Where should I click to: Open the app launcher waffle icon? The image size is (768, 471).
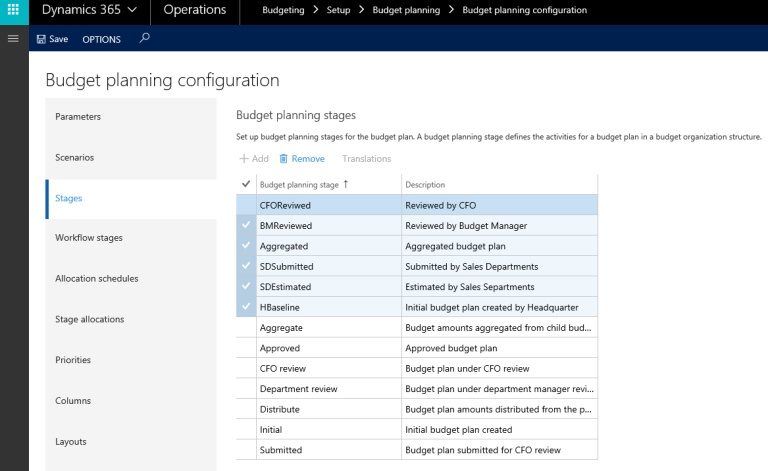point(13,10)
